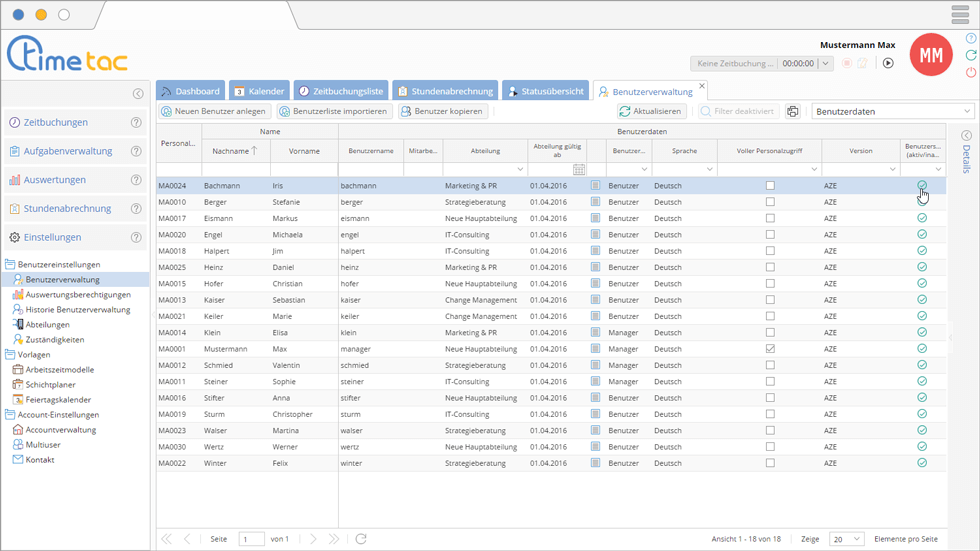Click the Aktualisieren button
Image resolution: width=980 pixels, height=551 pixels.
(x=650, y=112)
